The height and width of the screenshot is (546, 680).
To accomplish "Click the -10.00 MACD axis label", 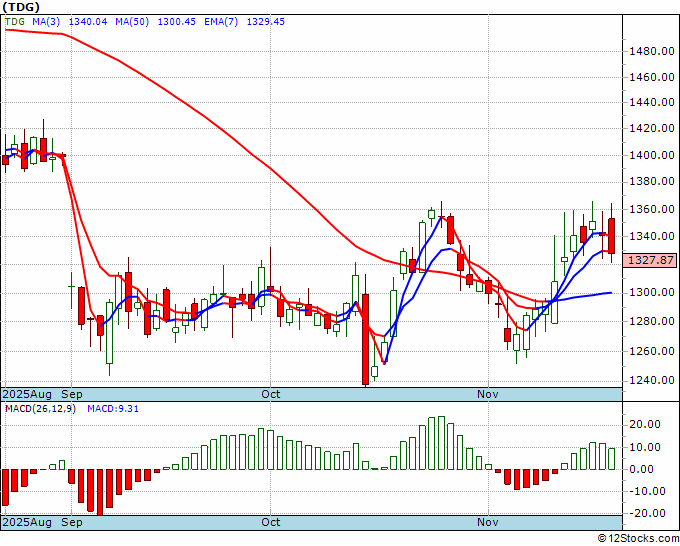I will click(645, 491).
